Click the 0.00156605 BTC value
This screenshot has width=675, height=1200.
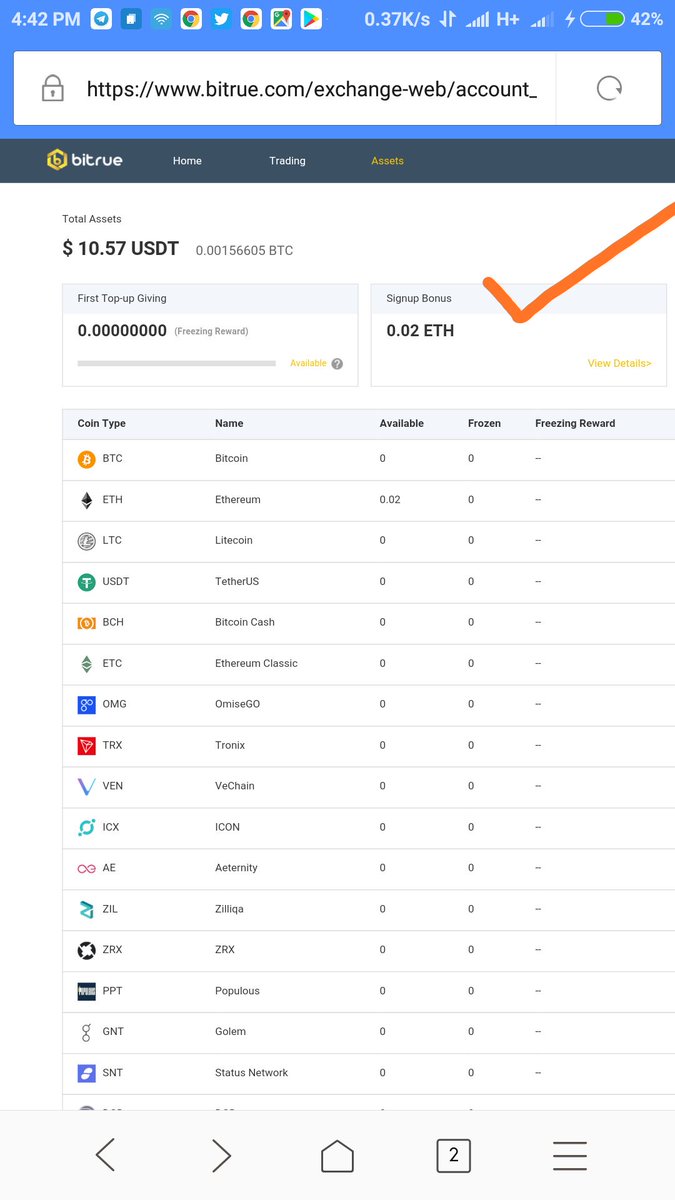point(244,251)
